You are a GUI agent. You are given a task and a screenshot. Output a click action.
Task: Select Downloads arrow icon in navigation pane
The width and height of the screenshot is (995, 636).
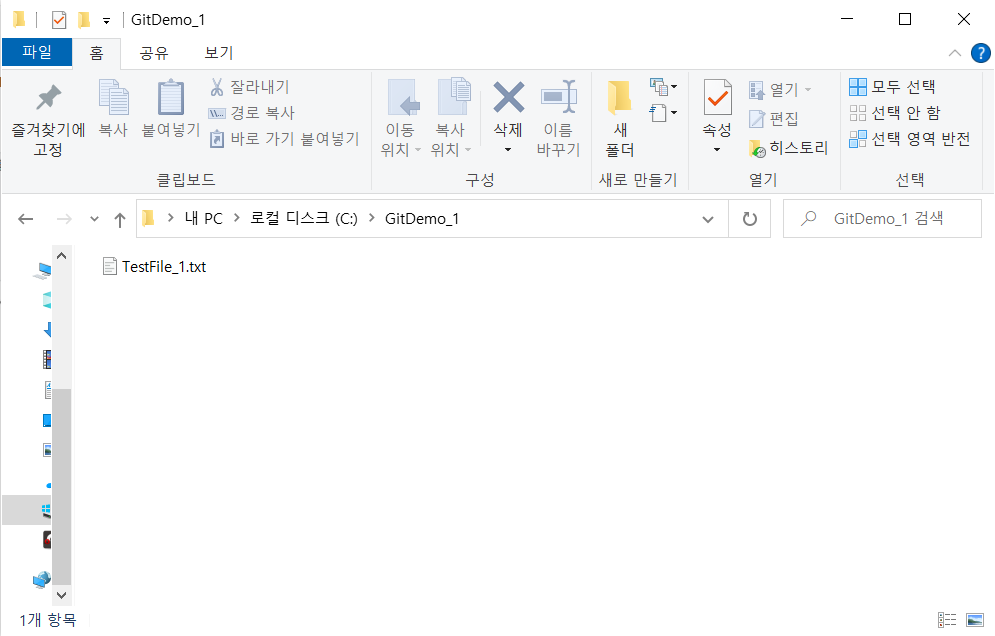[47, 329]
